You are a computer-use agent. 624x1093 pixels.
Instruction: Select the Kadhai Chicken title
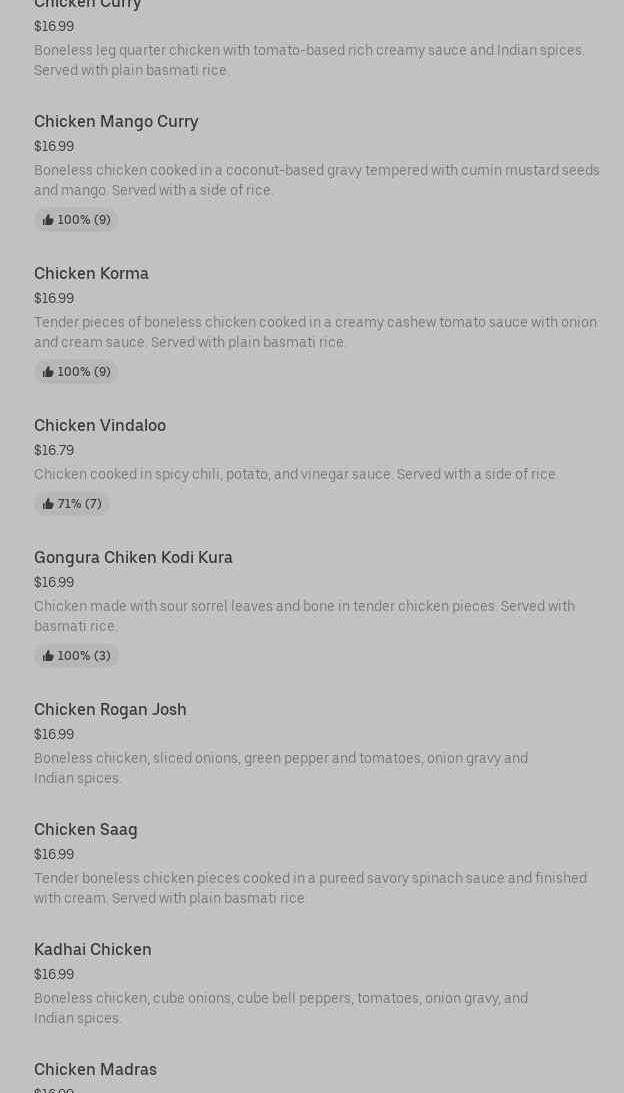tap(93, 950)
